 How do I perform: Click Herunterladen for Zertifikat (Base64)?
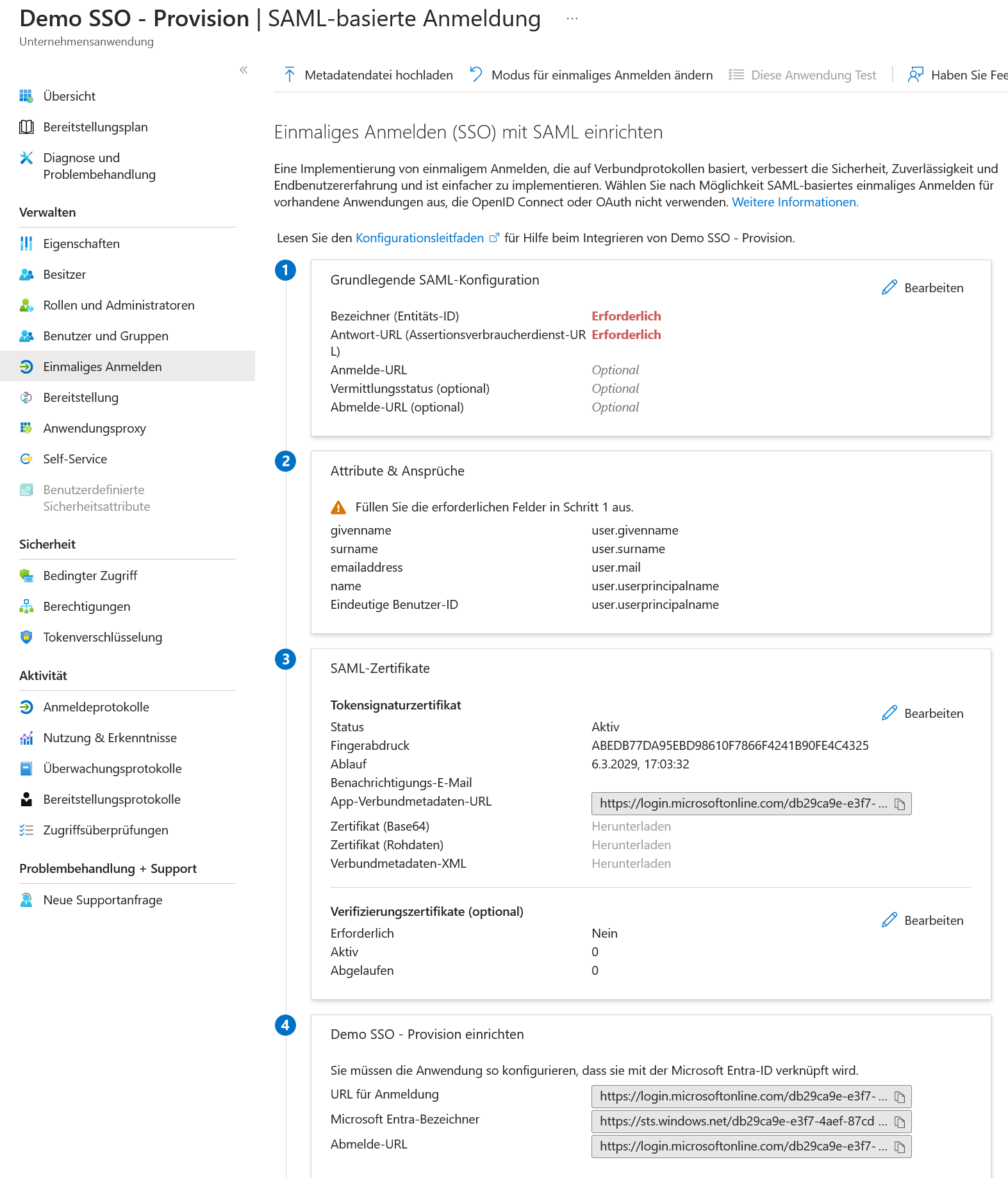point(631,826)
